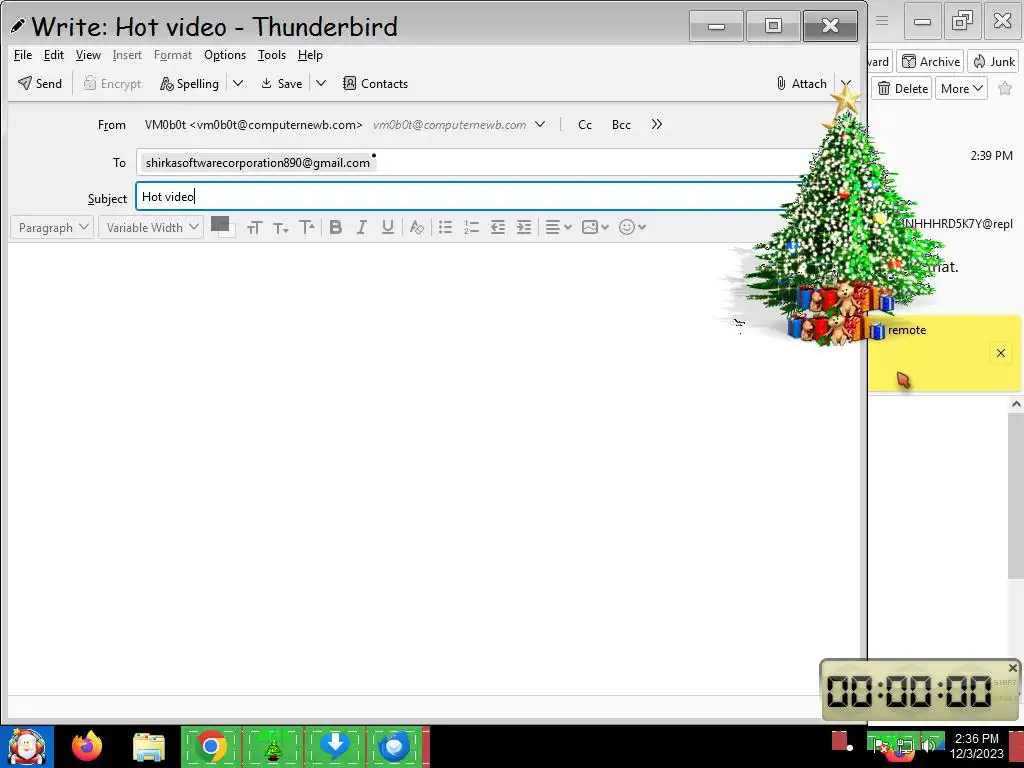Save the draft message
Viewport: 1024px width, 768px height.
pos(281,84)
